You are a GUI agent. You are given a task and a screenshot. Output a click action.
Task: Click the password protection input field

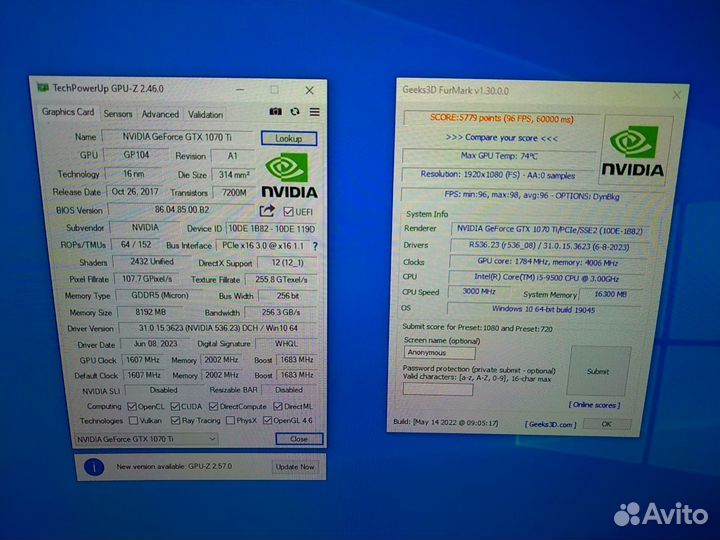[438, 389]
